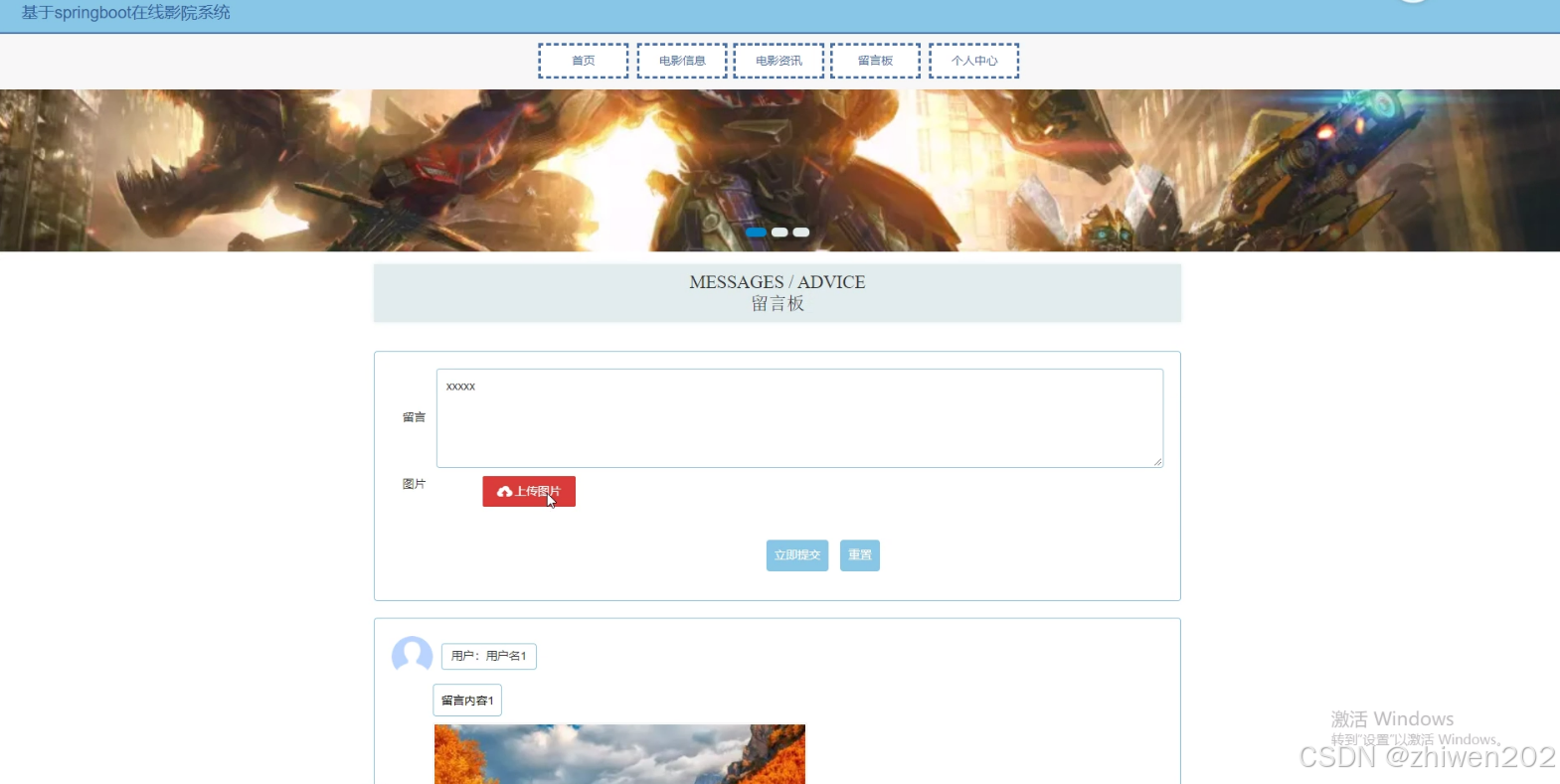The height and width of the screenshot is (784, 1560).
Task: Click the Transformers banner image
Action: (x=780, y=171)
